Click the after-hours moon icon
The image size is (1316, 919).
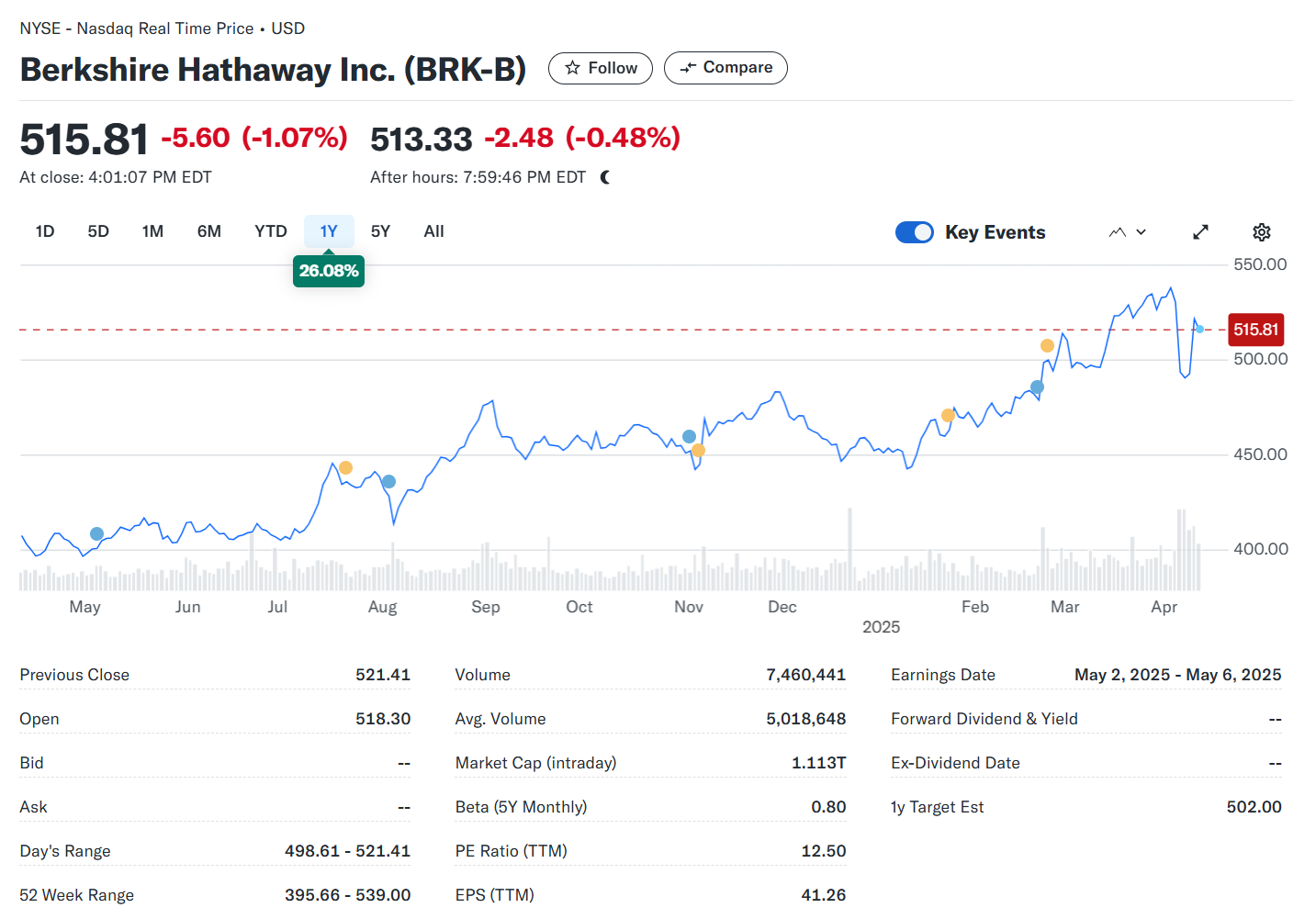[605, 177]
